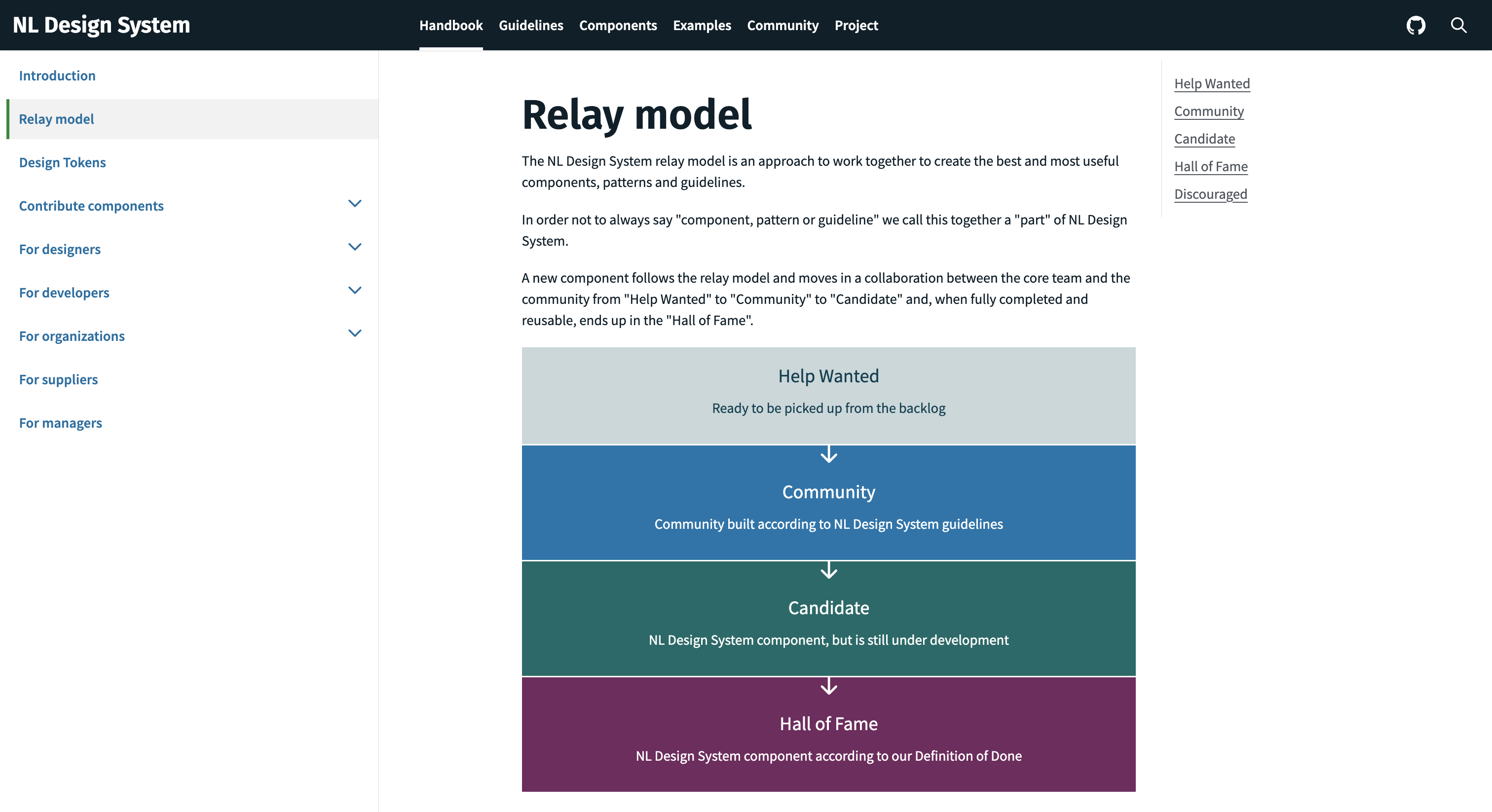
Task: Open the Examples menu item
Action: [x=702, y=26]
